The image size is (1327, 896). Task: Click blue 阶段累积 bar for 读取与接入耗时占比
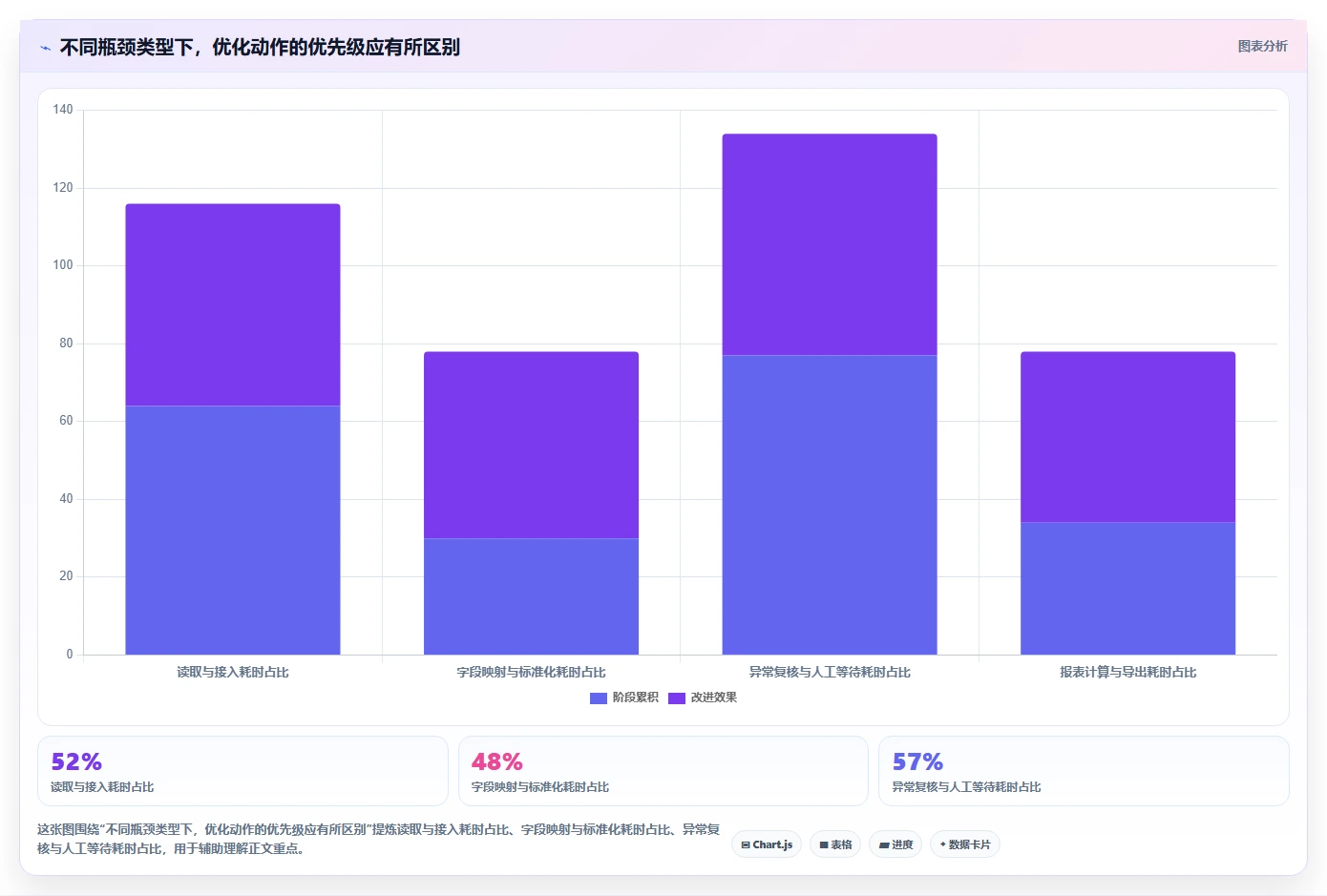tap(233, 530)
